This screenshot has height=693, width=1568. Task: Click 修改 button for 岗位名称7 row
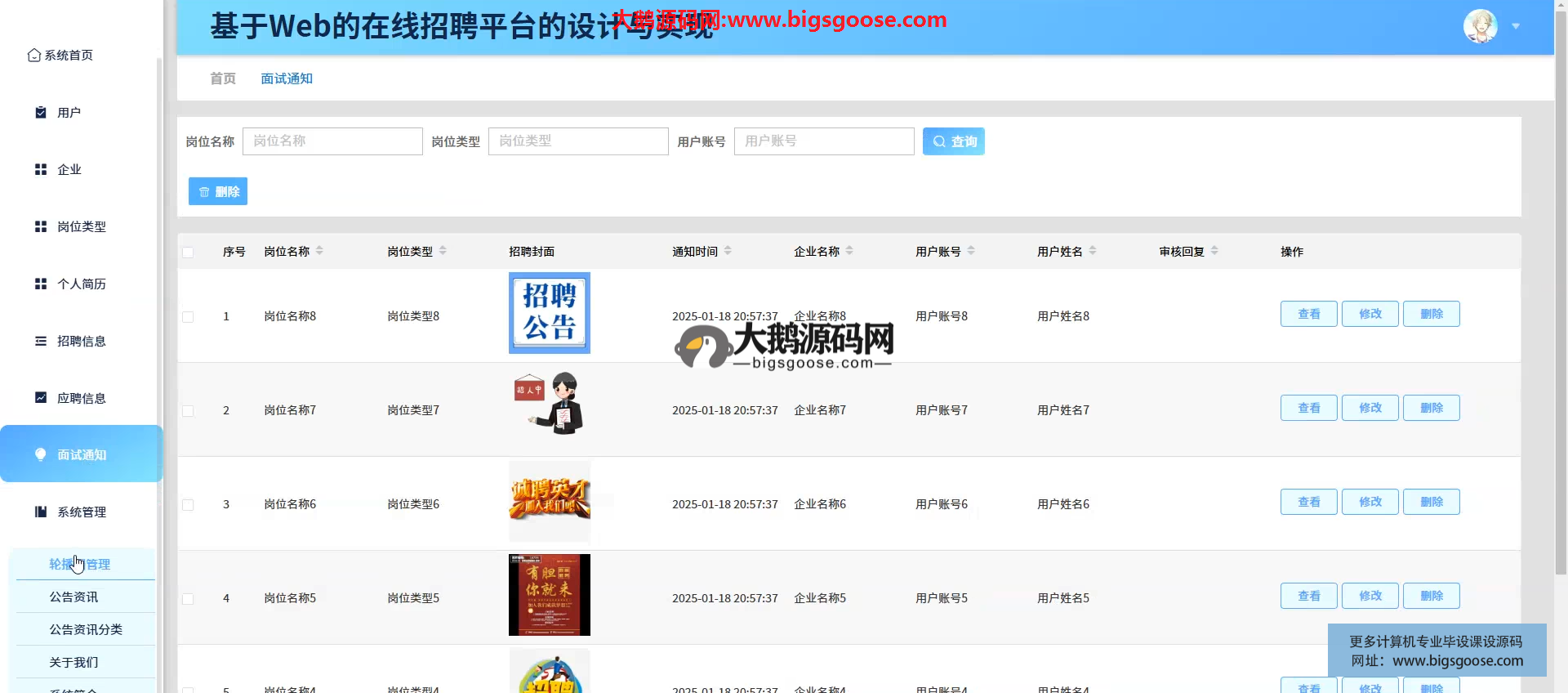pos(1370,408)
